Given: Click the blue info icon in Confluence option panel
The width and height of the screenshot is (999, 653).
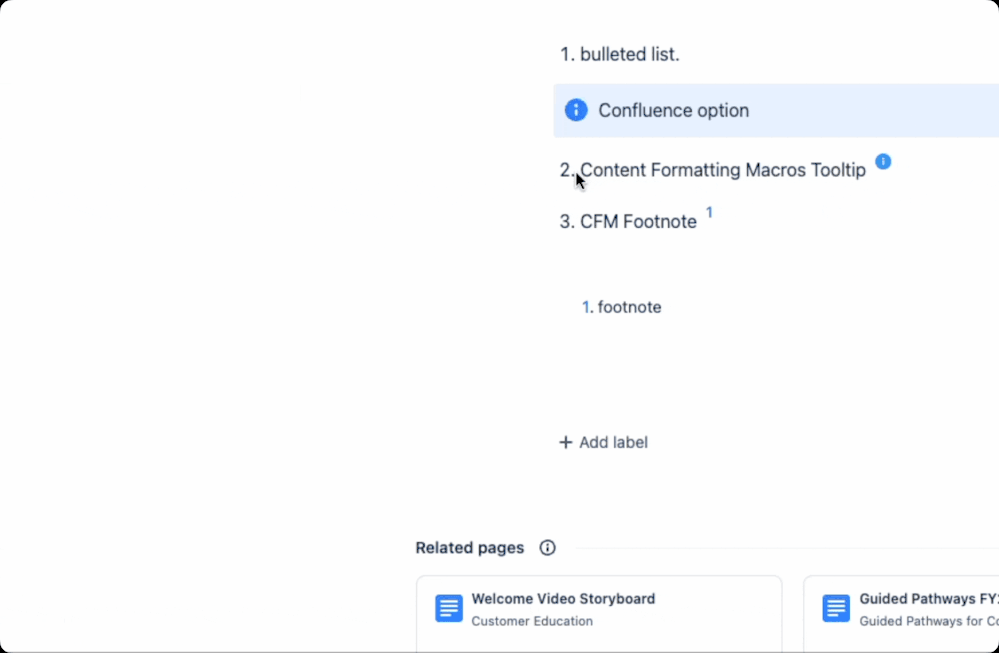Looking at the screenshot, I should click(x=576, y=110).
